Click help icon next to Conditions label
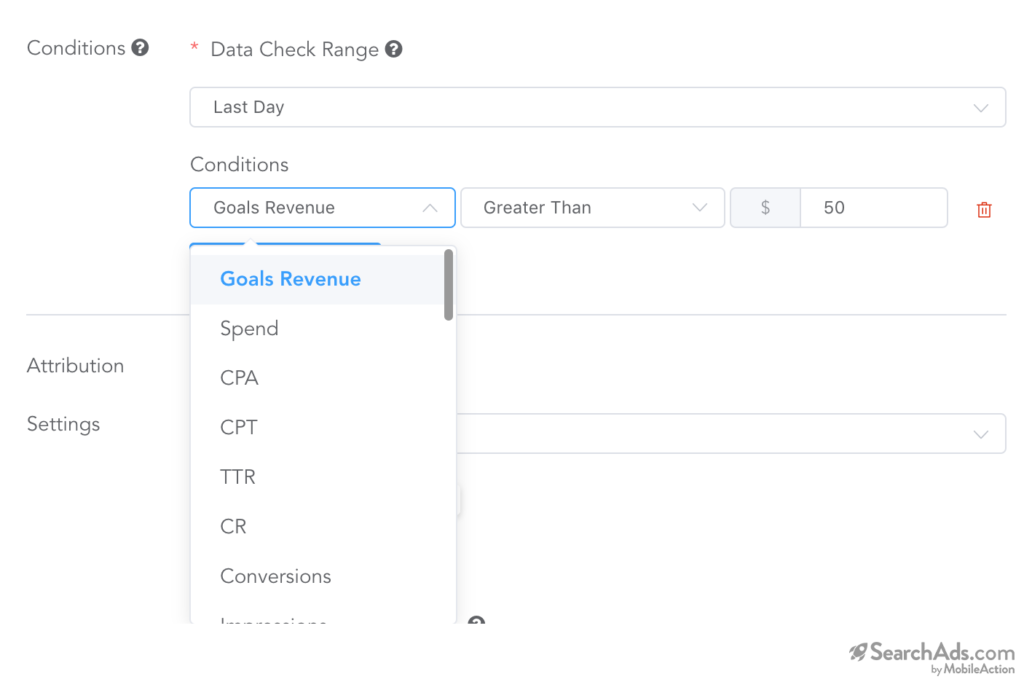1024x698 pixels. pos(141,48)
